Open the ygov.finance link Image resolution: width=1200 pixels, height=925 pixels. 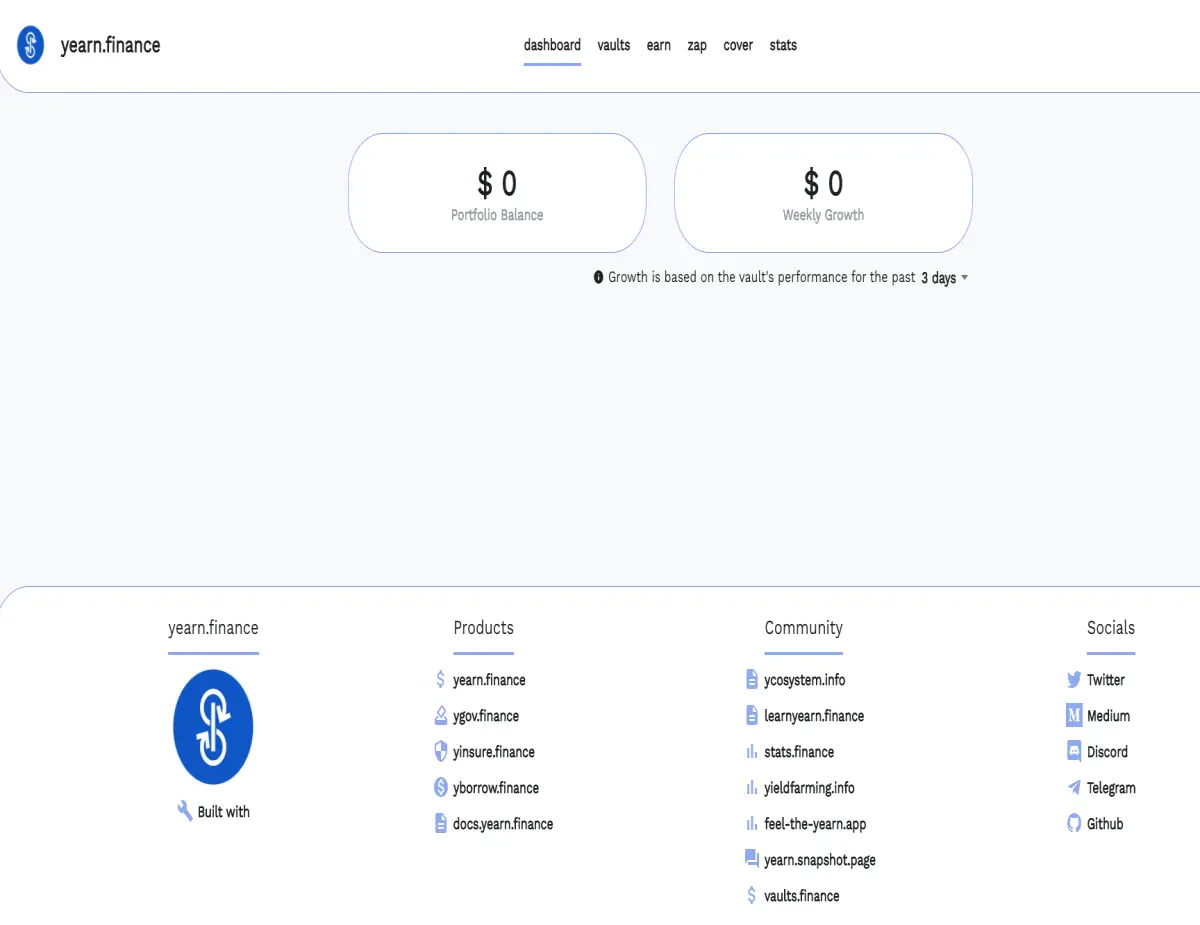(486, 716)
